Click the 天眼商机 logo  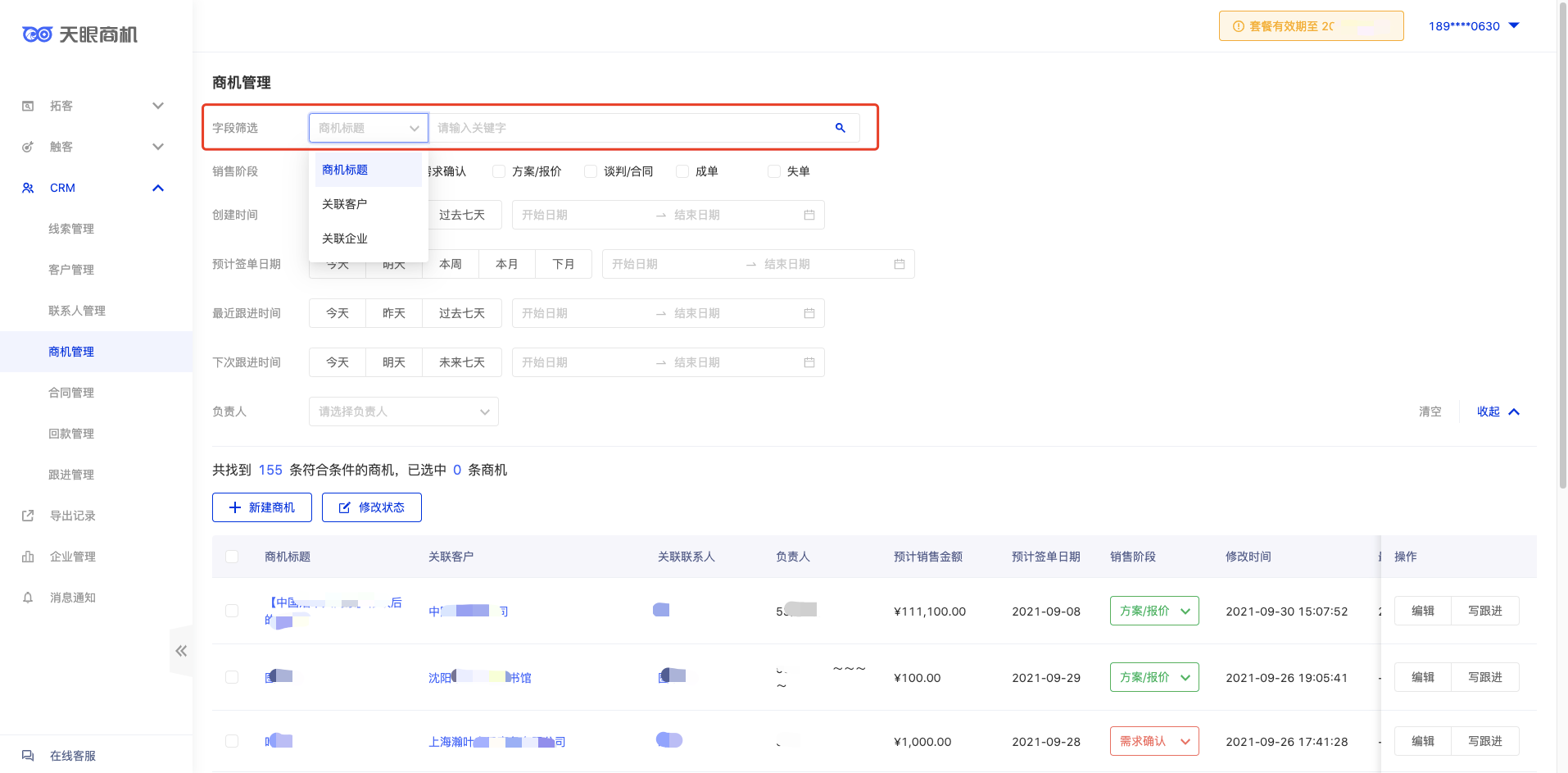(79, 34)
